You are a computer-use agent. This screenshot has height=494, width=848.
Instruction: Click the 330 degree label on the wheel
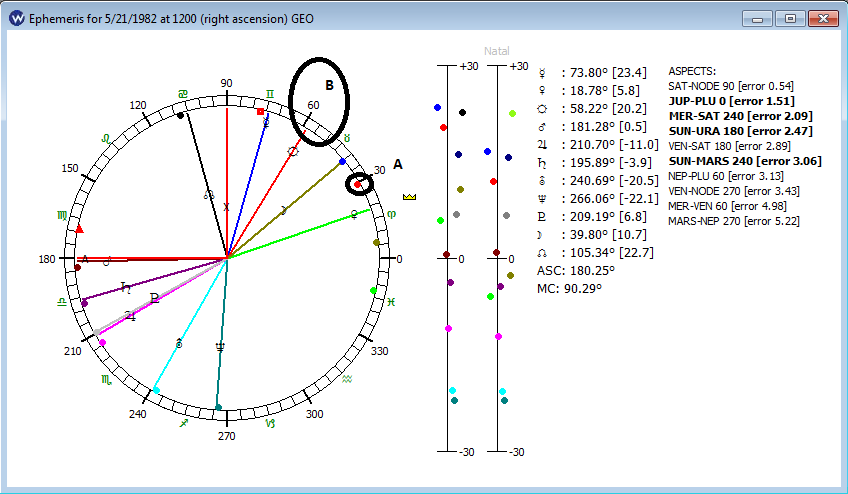click(x=379, y=351)
